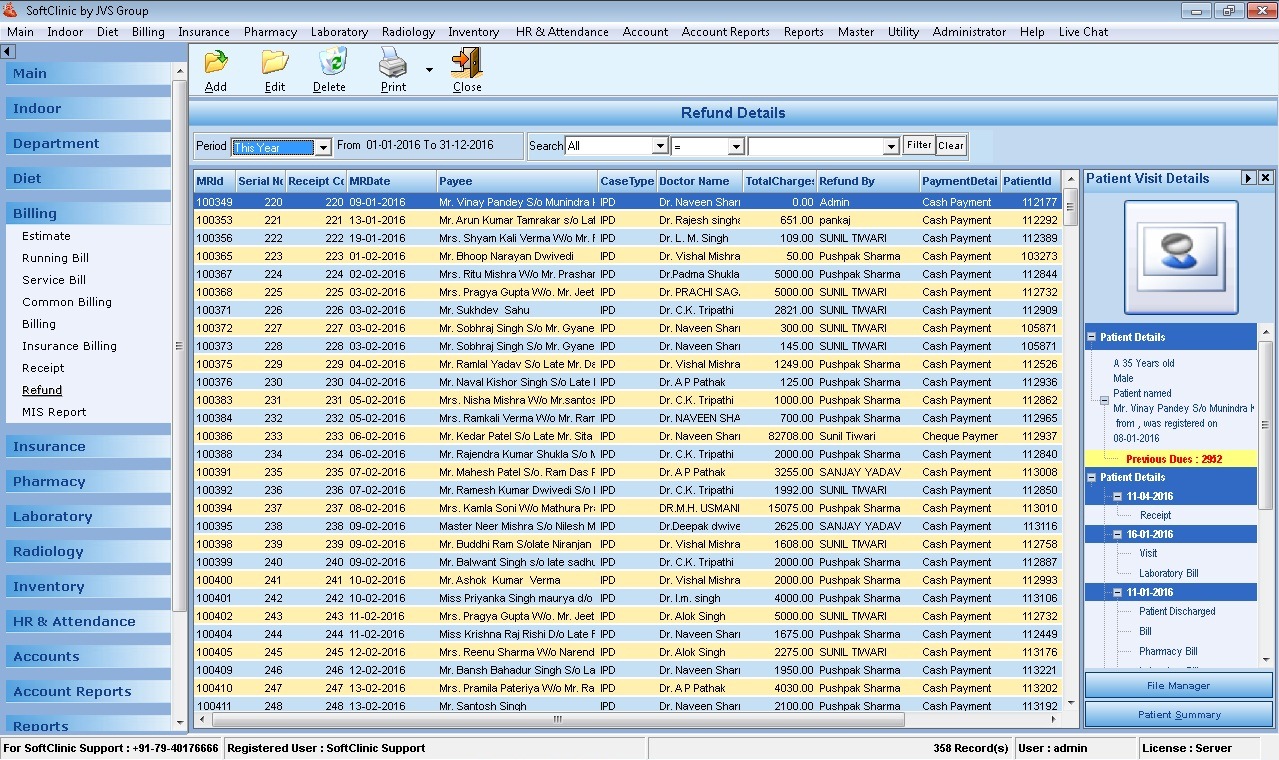Click the arrow icon in the Patient Visit Details header
Image resolution: width=1279 pixels, height=760 pixels.
click(1248, 178)
